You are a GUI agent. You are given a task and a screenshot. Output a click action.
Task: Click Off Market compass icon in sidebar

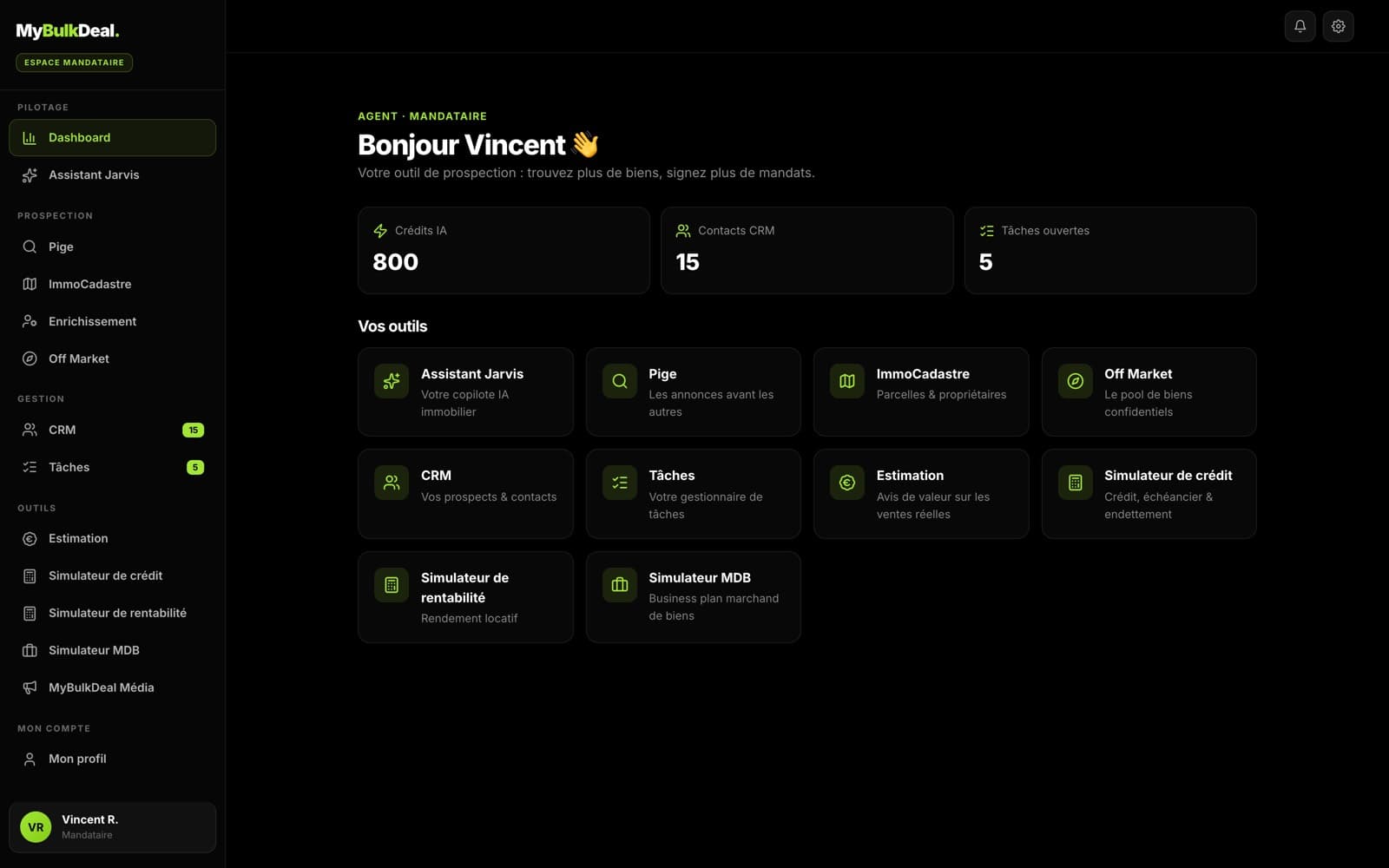coord(30,358)
